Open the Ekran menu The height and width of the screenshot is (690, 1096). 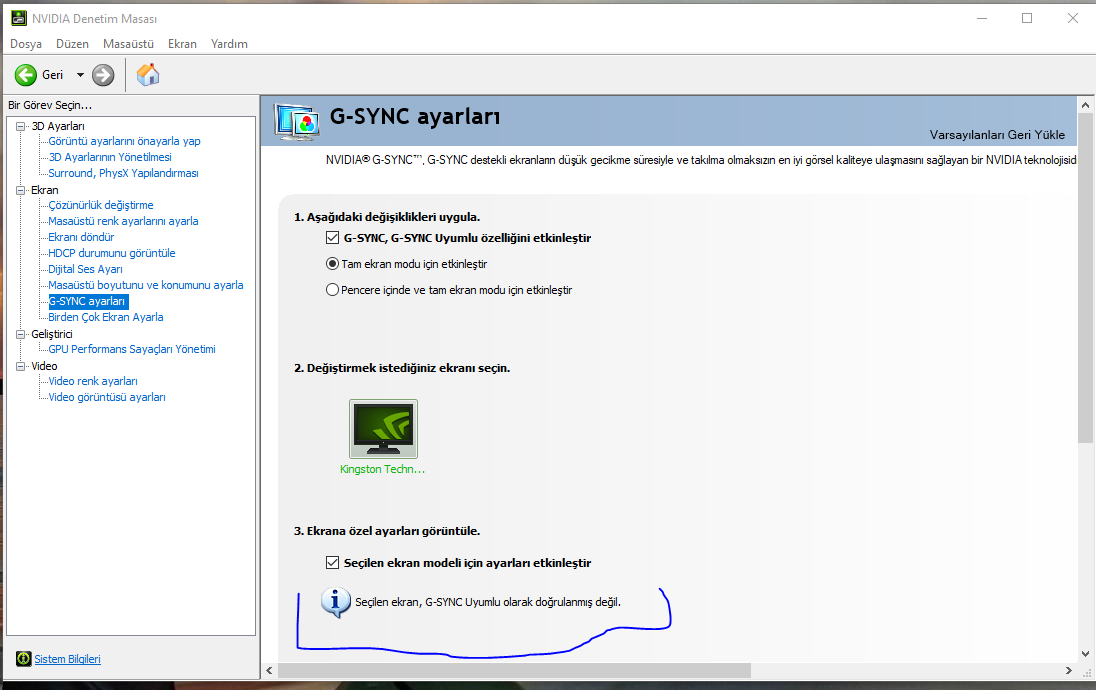pos(182,43)
